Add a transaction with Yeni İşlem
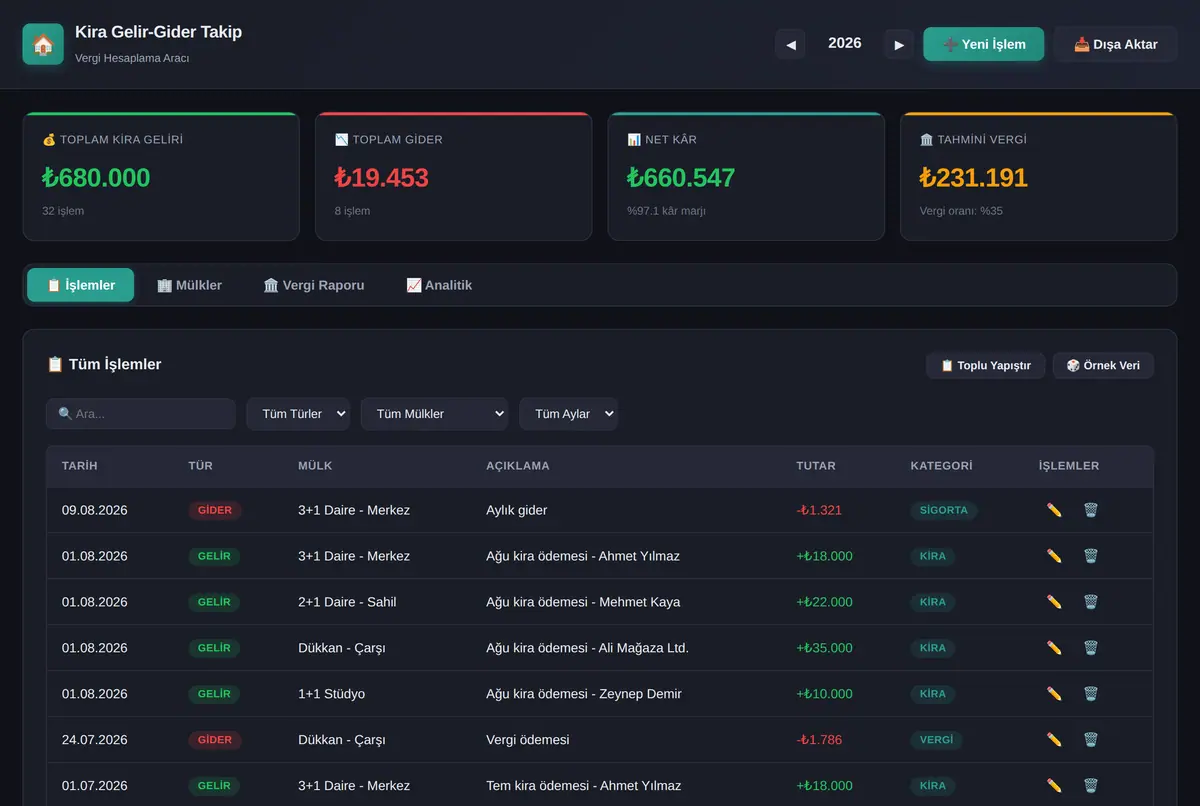This screenshot has height=806, width=1200. pos(984,44)
